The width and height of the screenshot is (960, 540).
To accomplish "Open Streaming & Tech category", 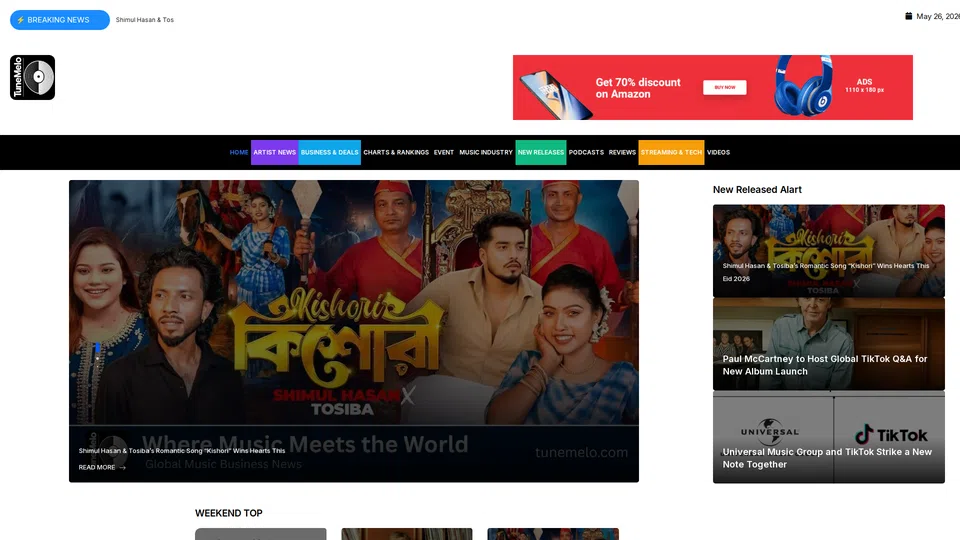I will (x=671, y=152).
